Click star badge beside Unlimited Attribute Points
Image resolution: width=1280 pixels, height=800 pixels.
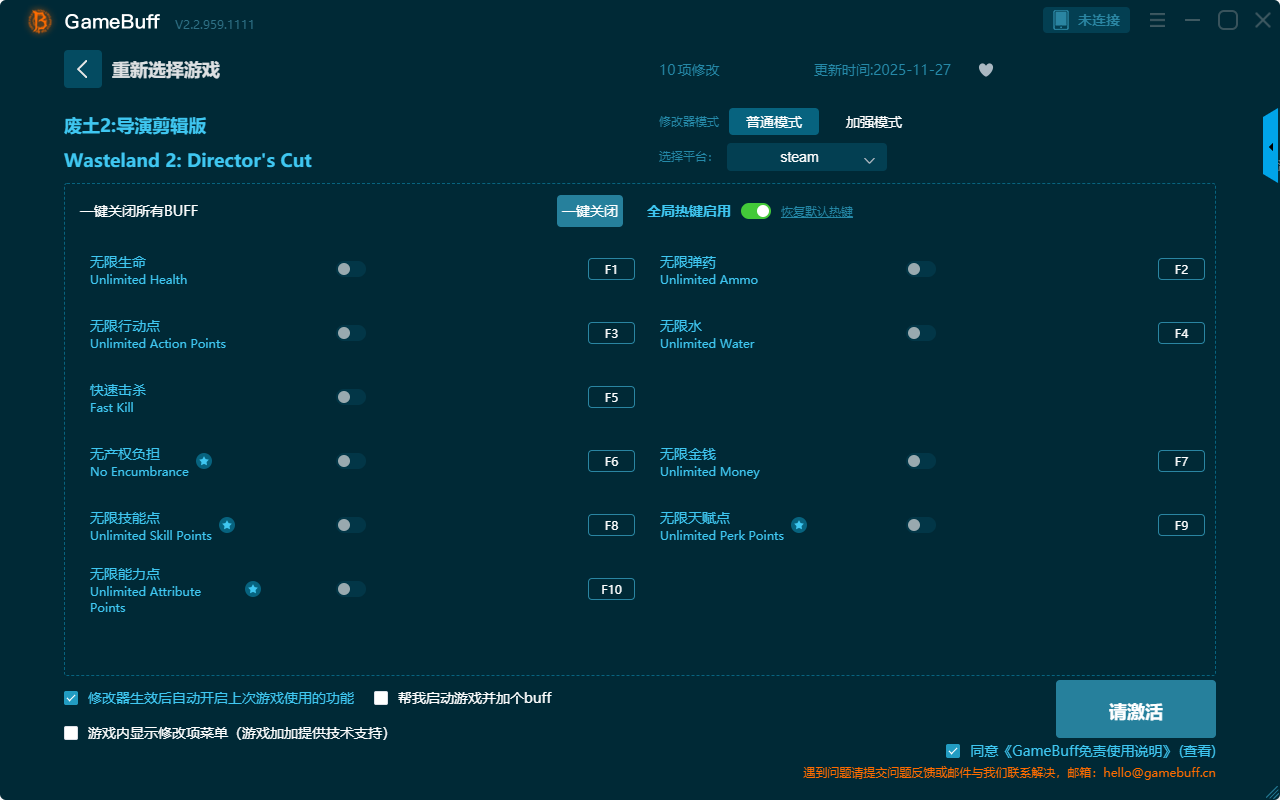click(x=253, y=589)
